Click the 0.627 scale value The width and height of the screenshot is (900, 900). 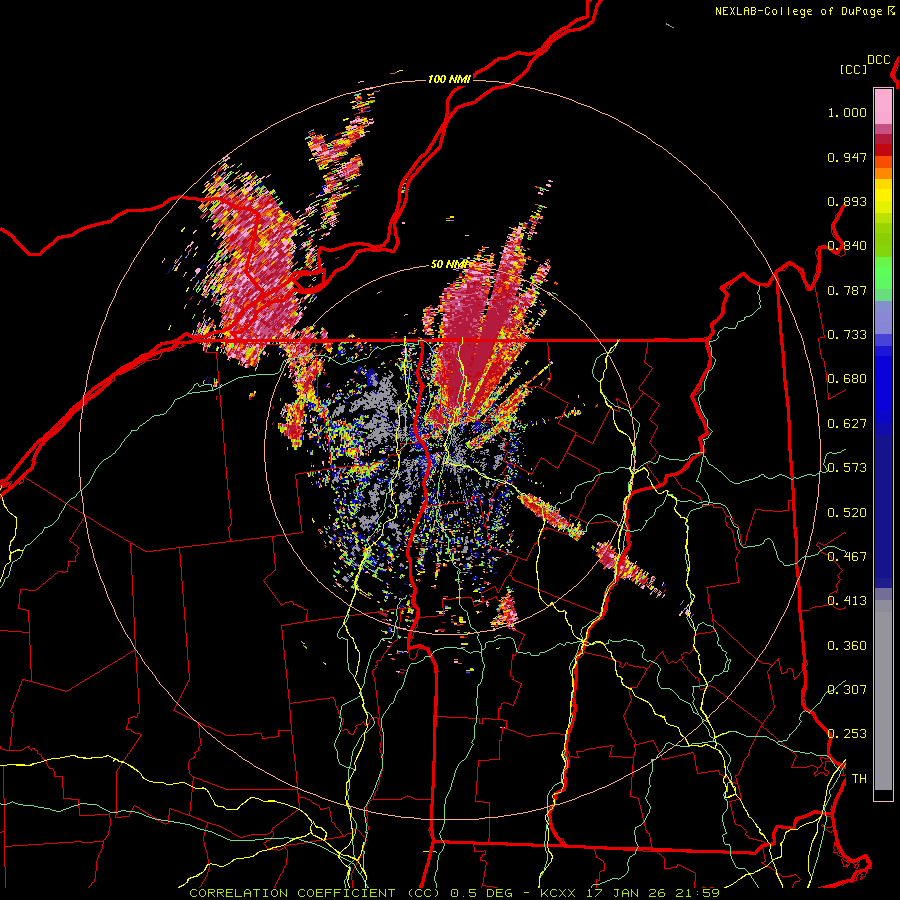(x=847, y=424)
